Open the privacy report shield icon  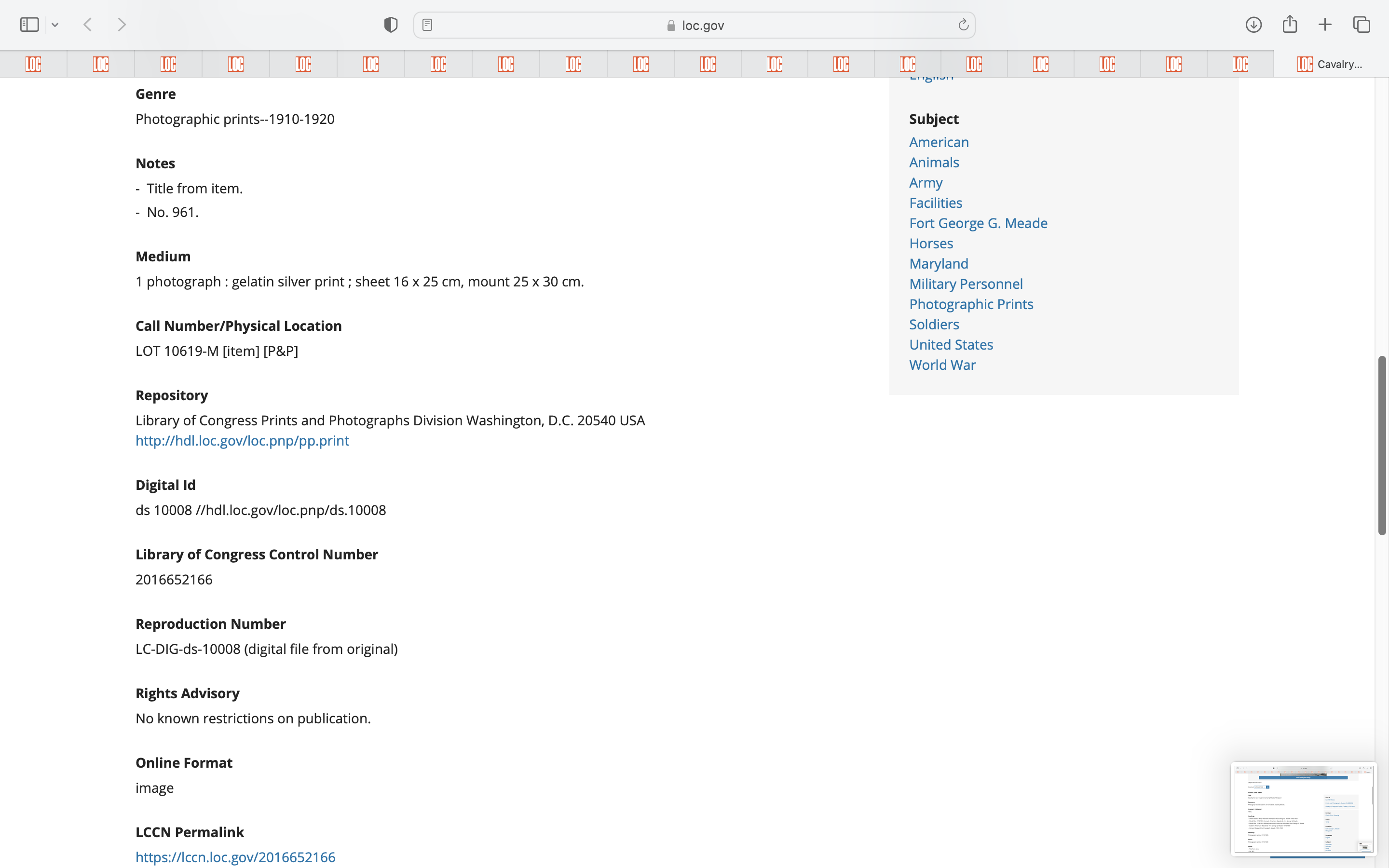point(391,25)
